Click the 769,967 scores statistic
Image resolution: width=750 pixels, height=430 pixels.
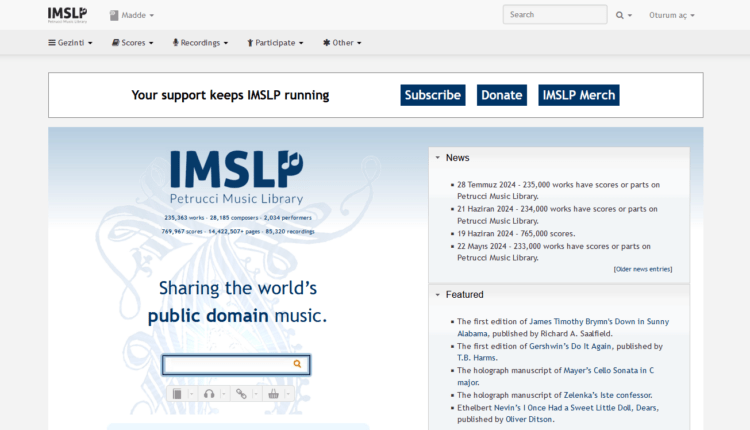coord(182,232)
